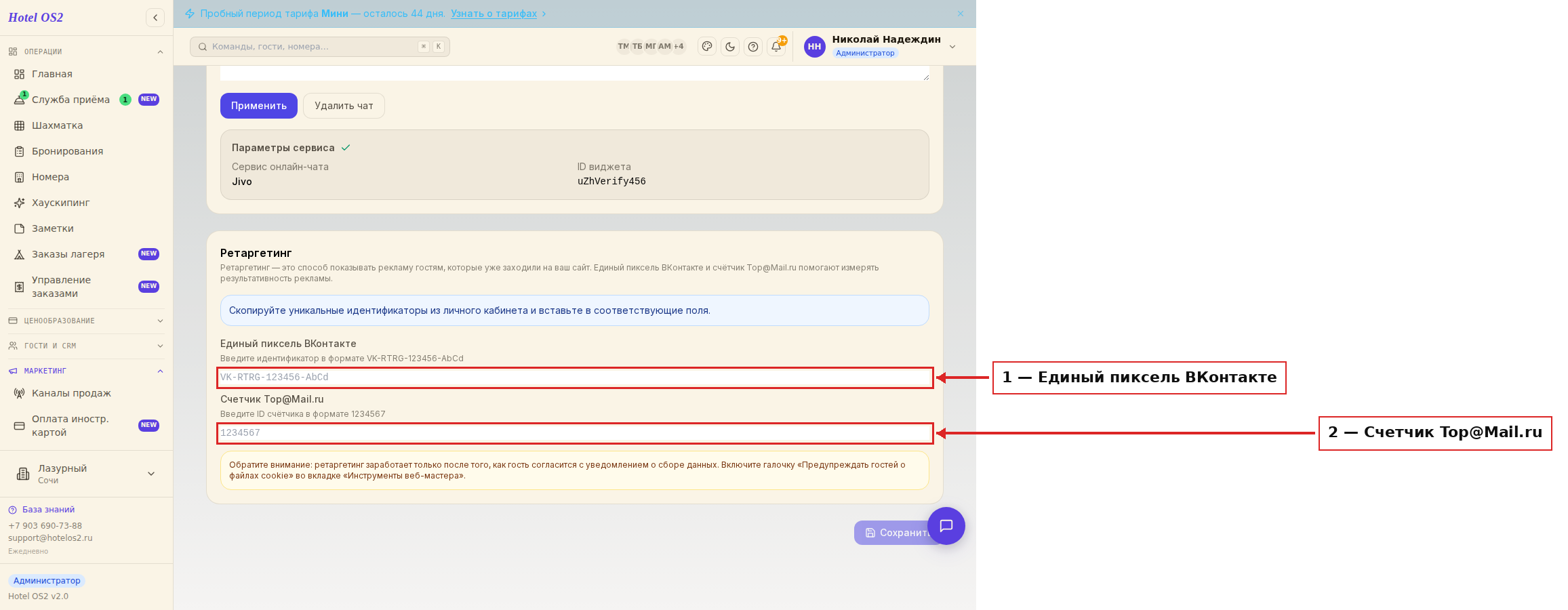
Task: Toggle dark mode moon icon
Action: [x=730, y=47]
